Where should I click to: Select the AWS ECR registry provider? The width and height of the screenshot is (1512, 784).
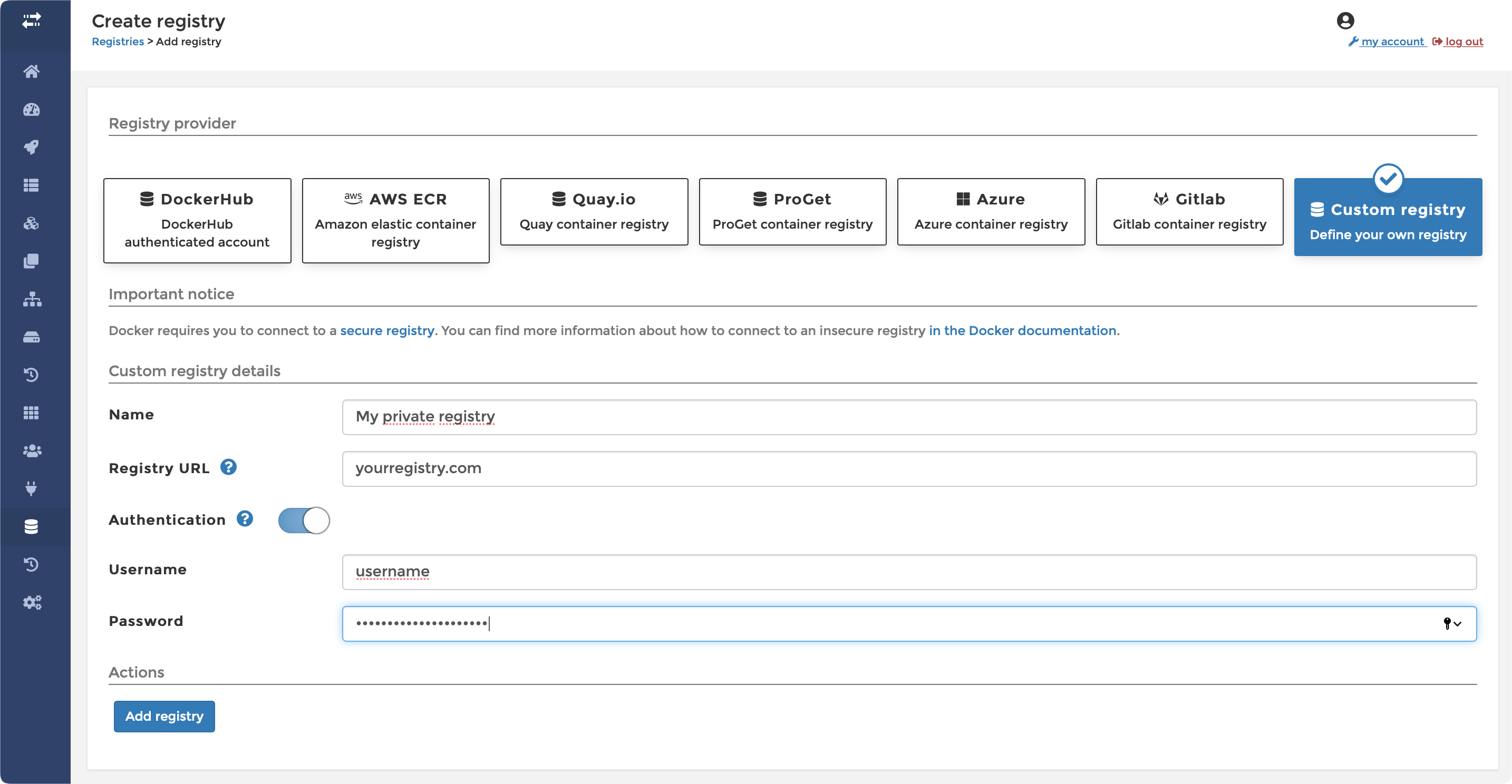pos(395,220)
